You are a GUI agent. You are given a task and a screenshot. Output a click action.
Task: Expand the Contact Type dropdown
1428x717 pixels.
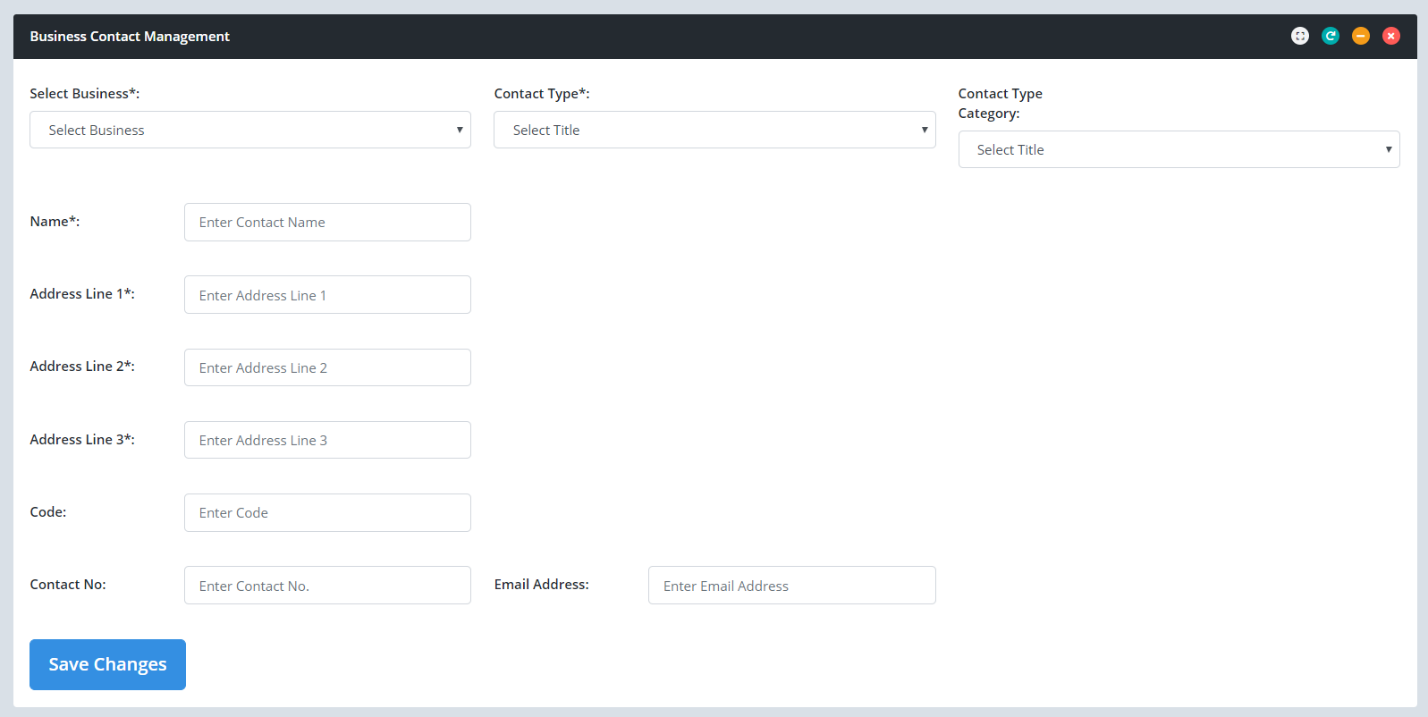[714, 130]
